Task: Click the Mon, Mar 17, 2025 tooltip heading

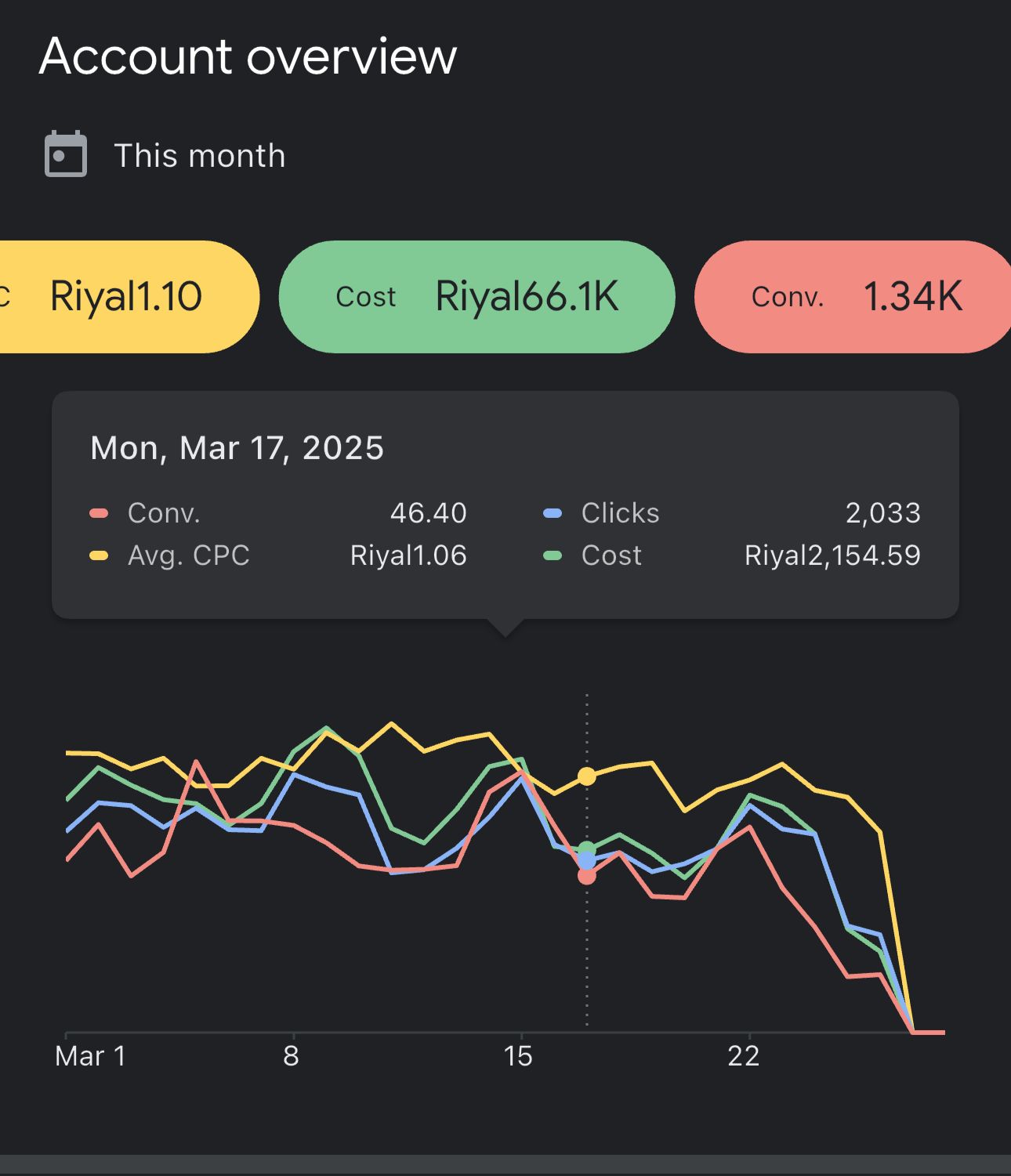Action: pos(237,448)
